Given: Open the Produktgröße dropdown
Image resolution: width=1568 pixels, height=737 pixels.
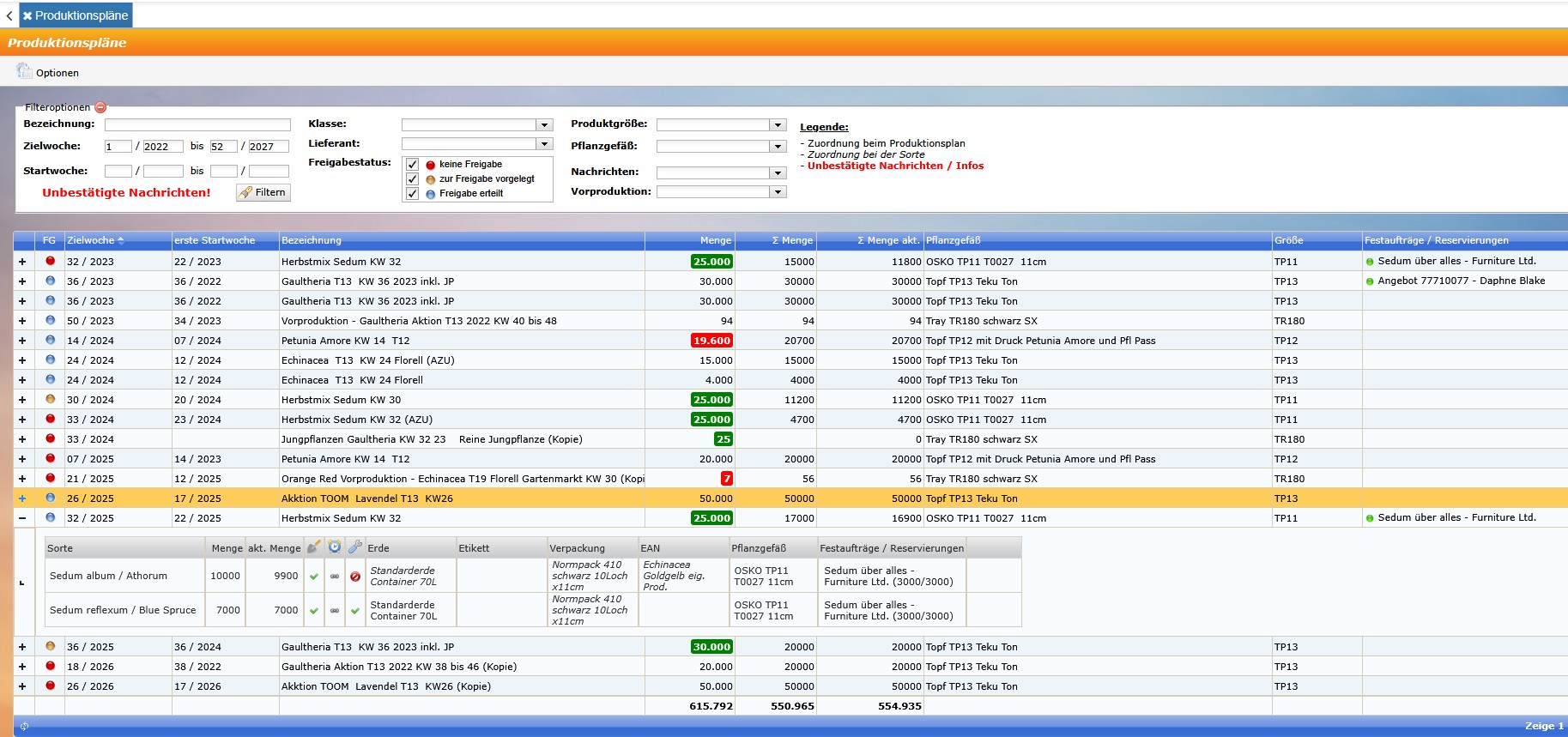Looking at the screenshot, I should 777,125.
